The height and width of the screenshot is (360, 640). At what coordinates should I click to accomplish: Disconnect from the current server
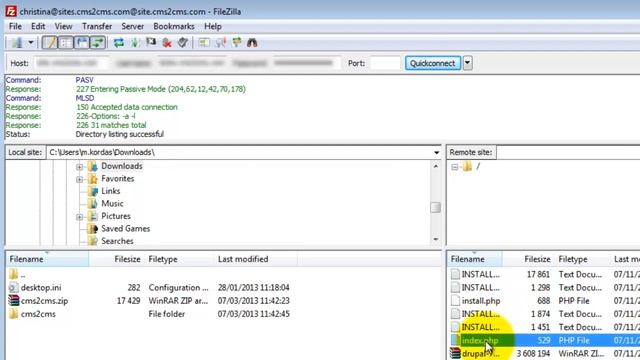[167, 42]
